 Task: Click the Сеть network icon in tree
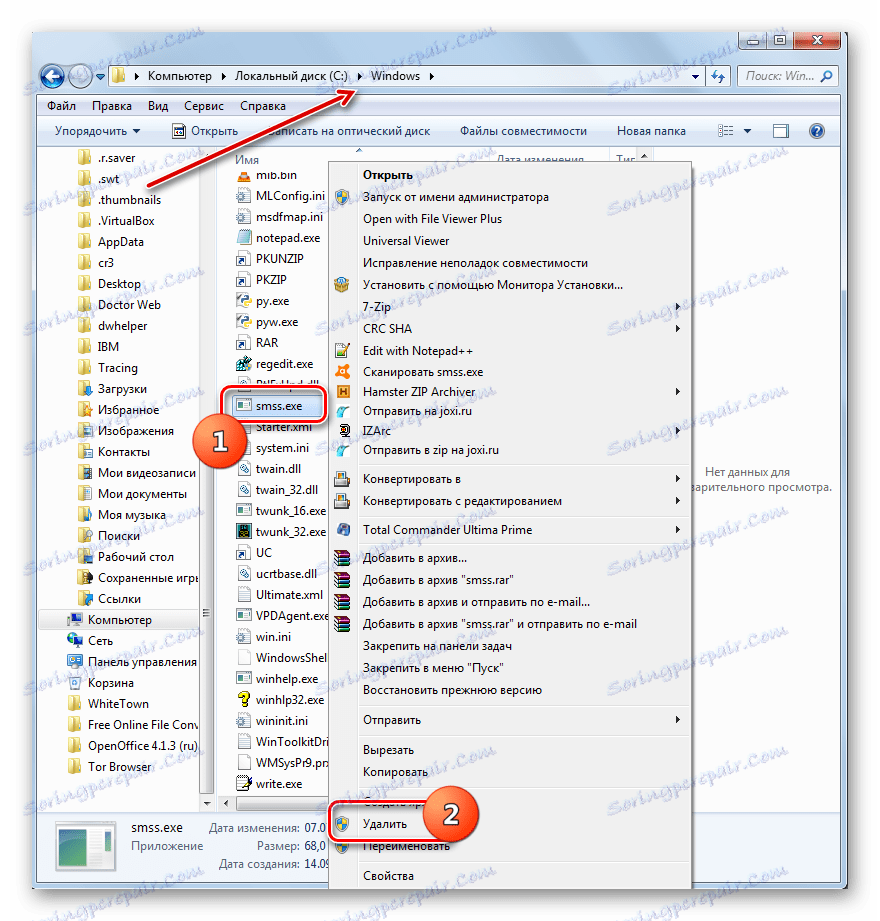pyautogui.click(x=75, y=640)
